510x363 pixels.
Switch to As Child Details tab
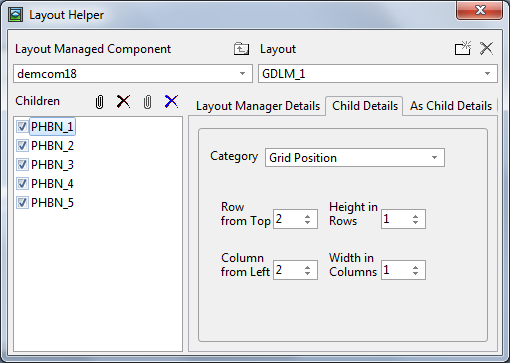click(451, 106)
